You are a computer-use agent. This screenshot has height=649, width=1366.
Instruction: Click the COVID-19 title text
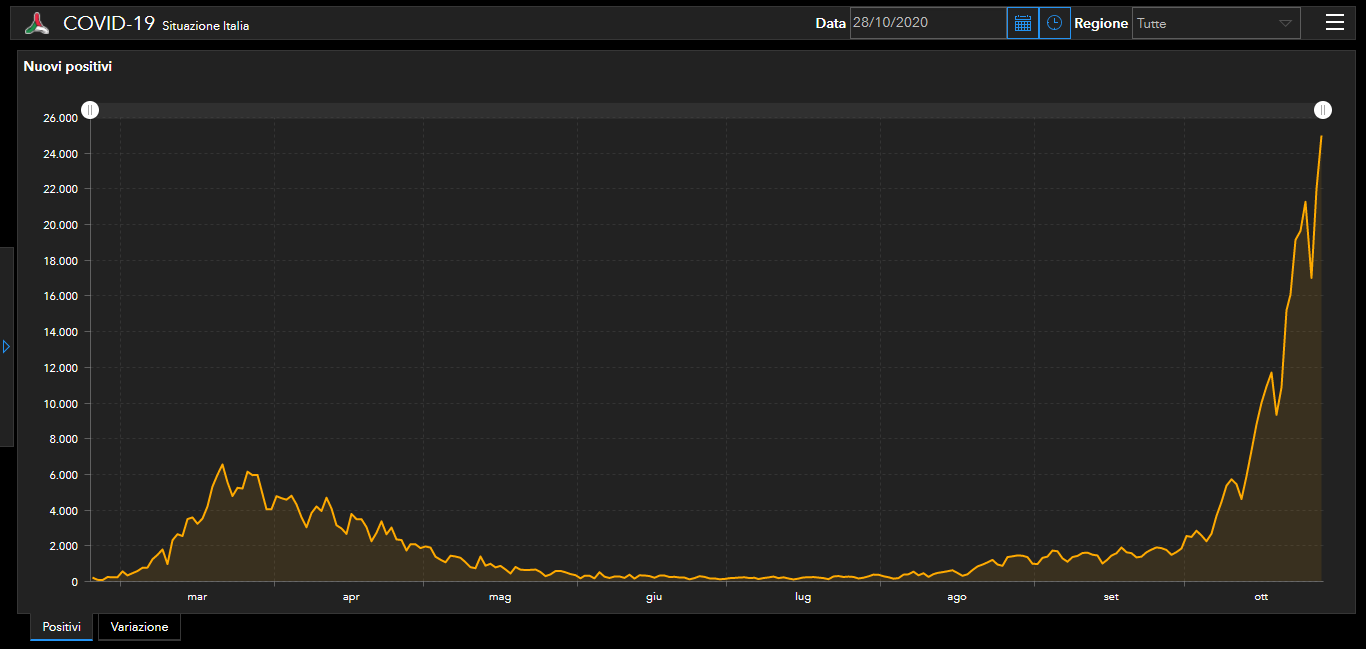pos(109,24)
